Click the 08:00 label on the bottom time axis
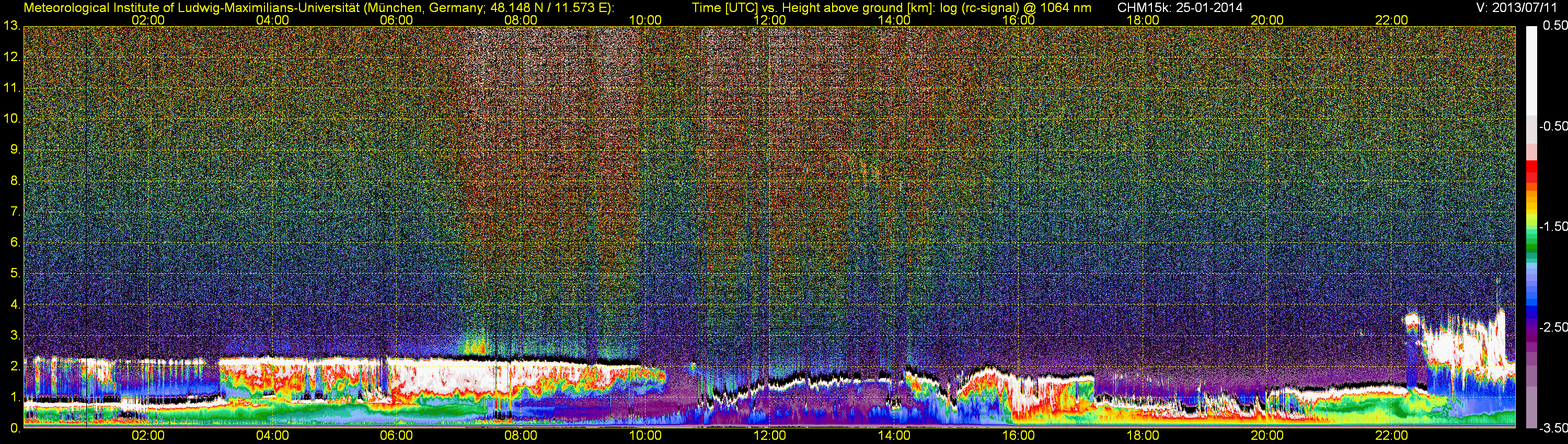This screenshot has height=444, width=1568. click(x=521, y=436)
